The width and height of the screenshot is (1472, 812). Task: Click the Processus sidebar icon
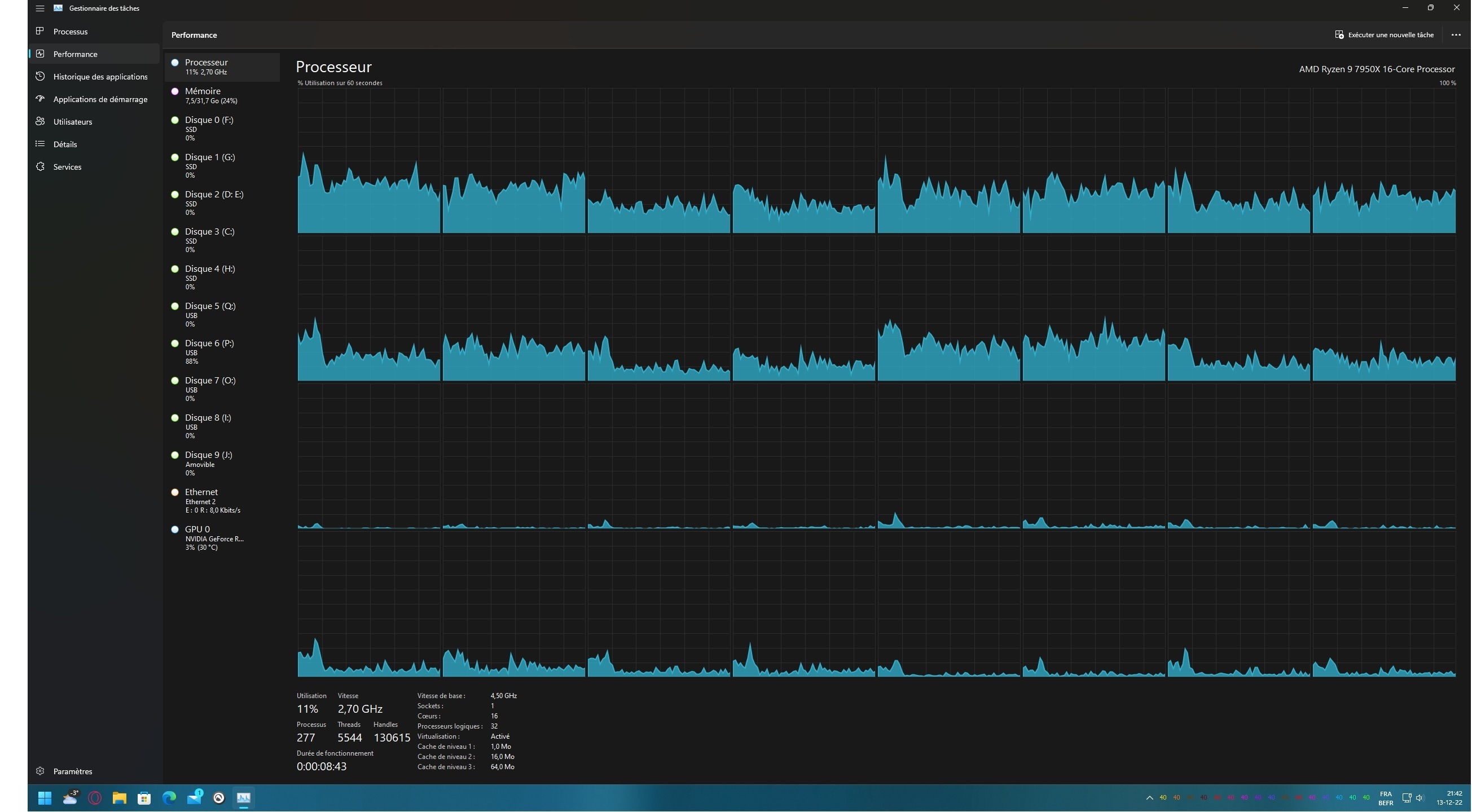[40, 31]
